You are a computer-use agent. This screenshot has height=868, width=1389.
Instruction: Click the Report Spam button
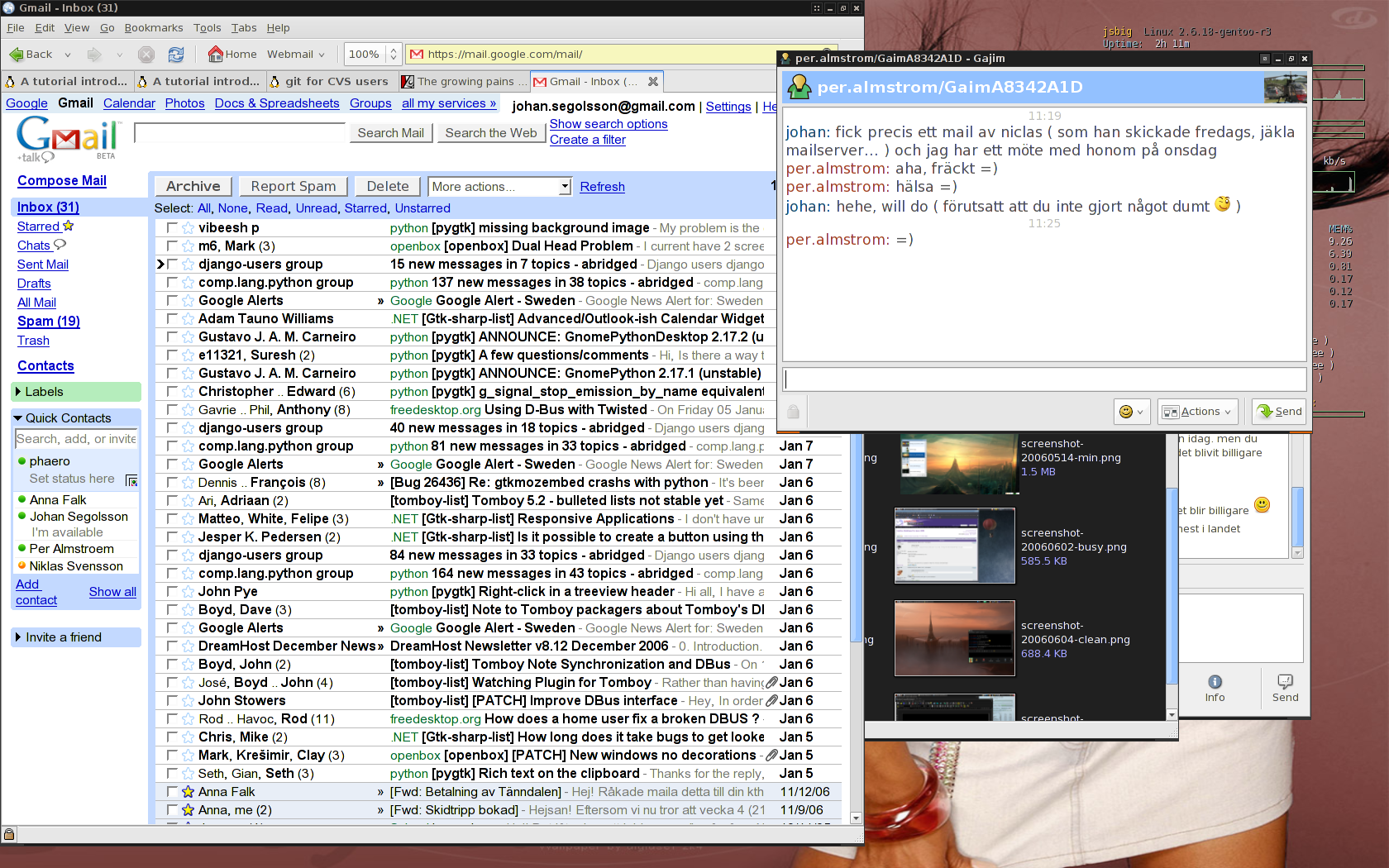click(x=294, y=187)
